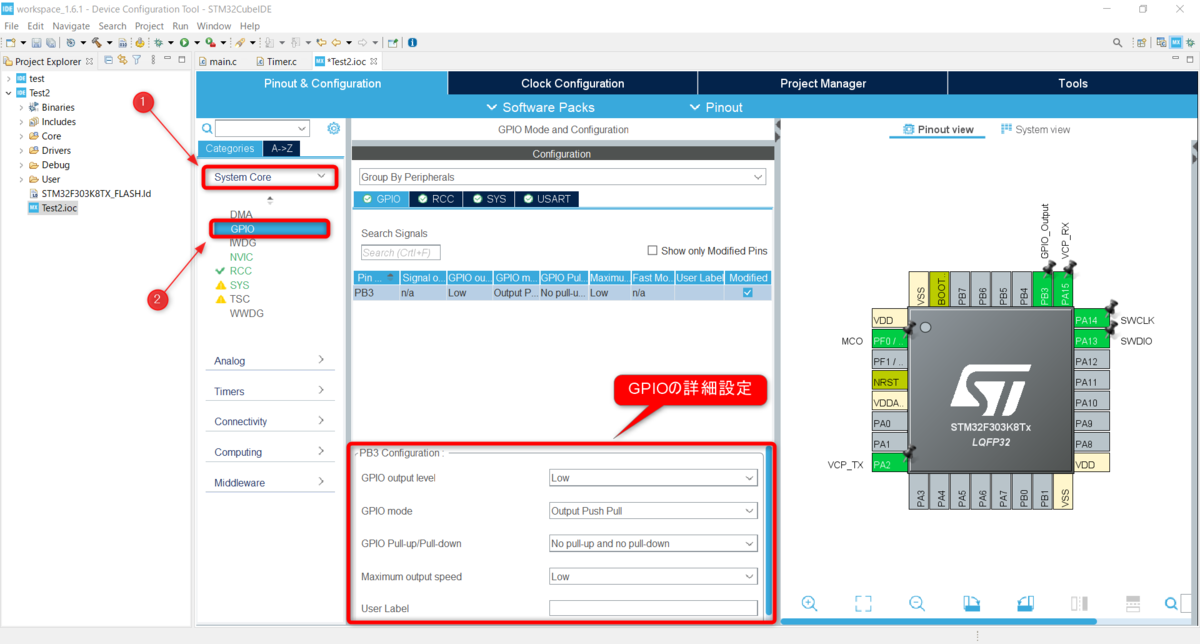The image size is (1200, 644).
Task: Open the Window menu
Action: pyautogui.click(x=214, y=25)
